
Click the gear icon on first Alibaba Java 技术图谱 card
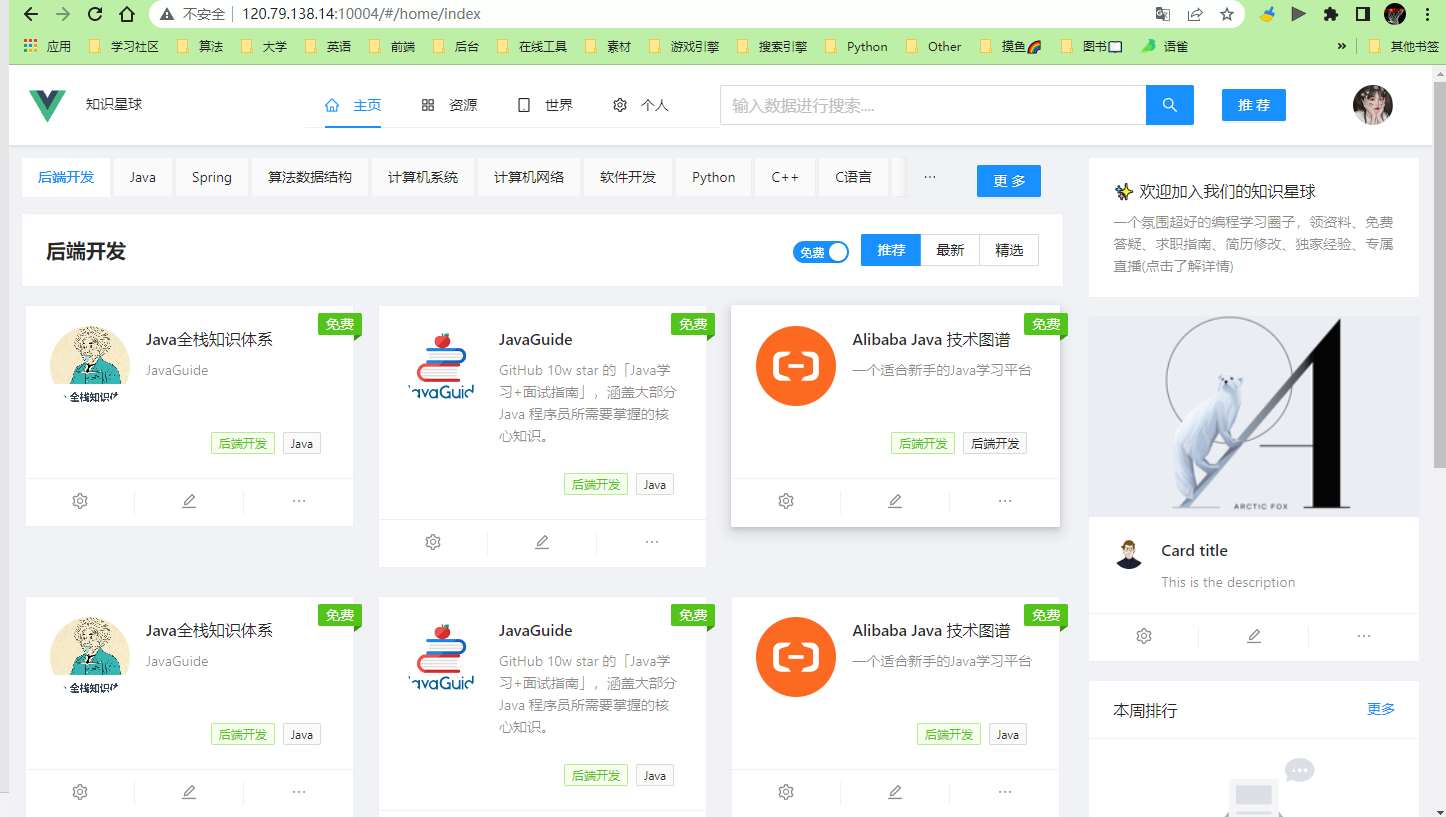(x=786, y=501)
